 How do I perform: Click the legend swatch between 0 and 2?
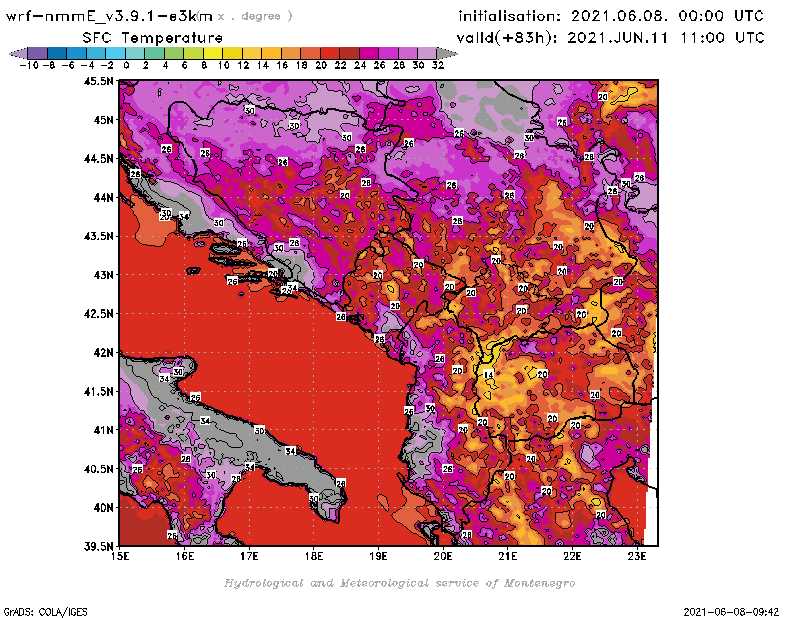[x=135, y=53]
